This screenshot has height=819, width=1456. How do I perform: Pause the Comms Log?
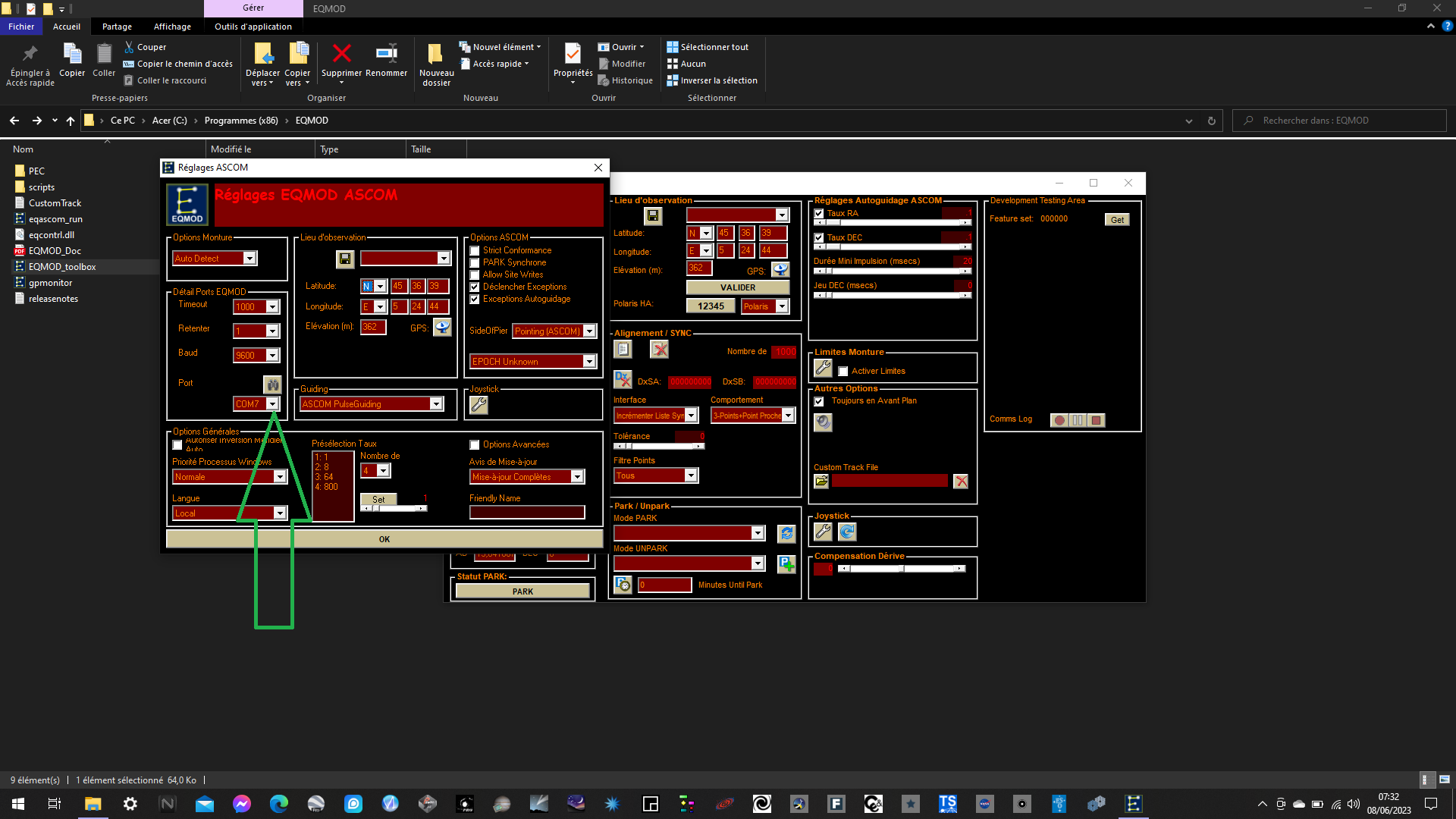pyautogui.click(x=1078, y=420)
